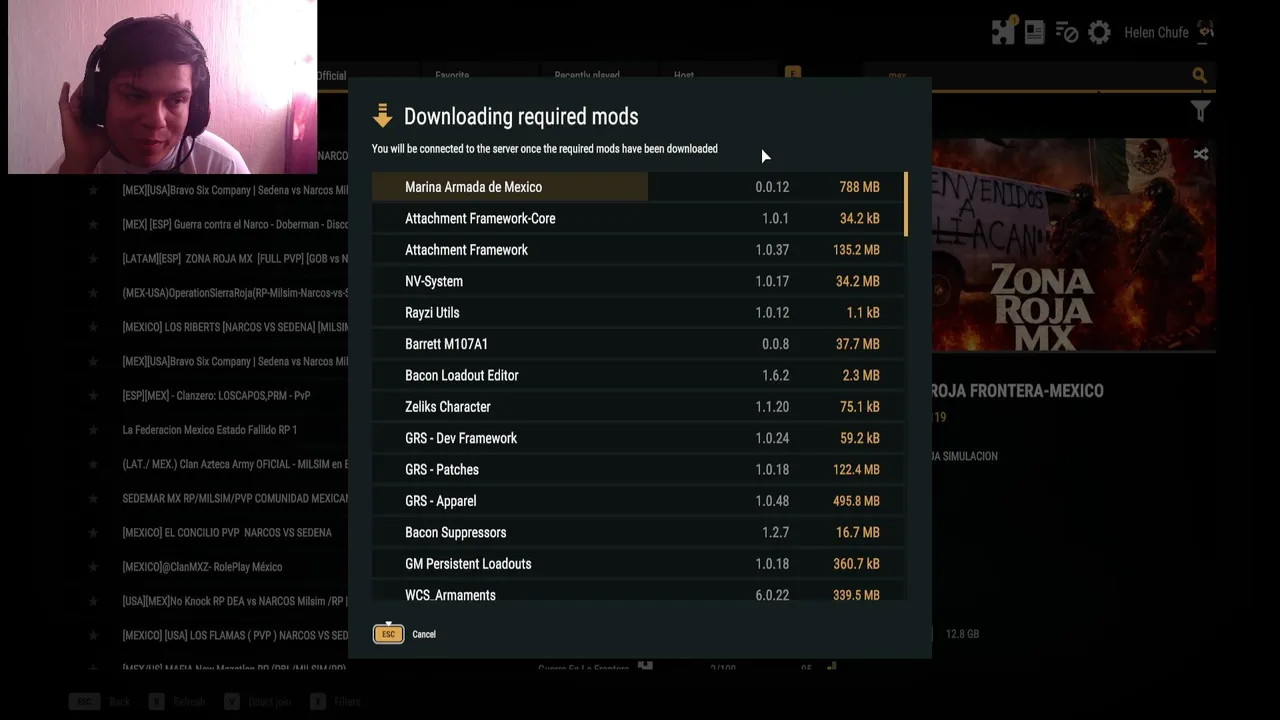The width and height of the screenshot is (1280, 720).
Task: Click the download arrow icon in the dialog title
Action: click(382, 116)
